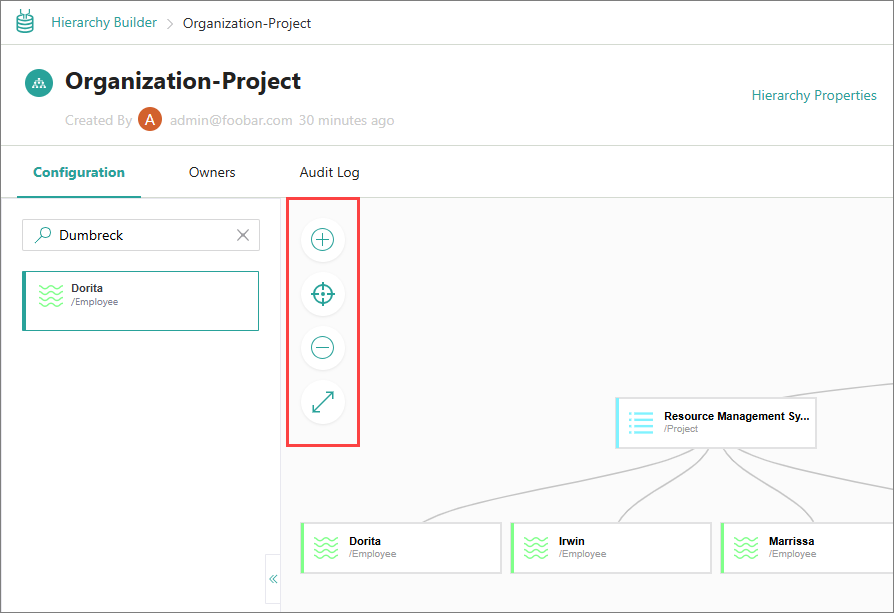Open Hierarchy Properties link
The height and width of the screenshot is (613, 894).
coord(814,95)
